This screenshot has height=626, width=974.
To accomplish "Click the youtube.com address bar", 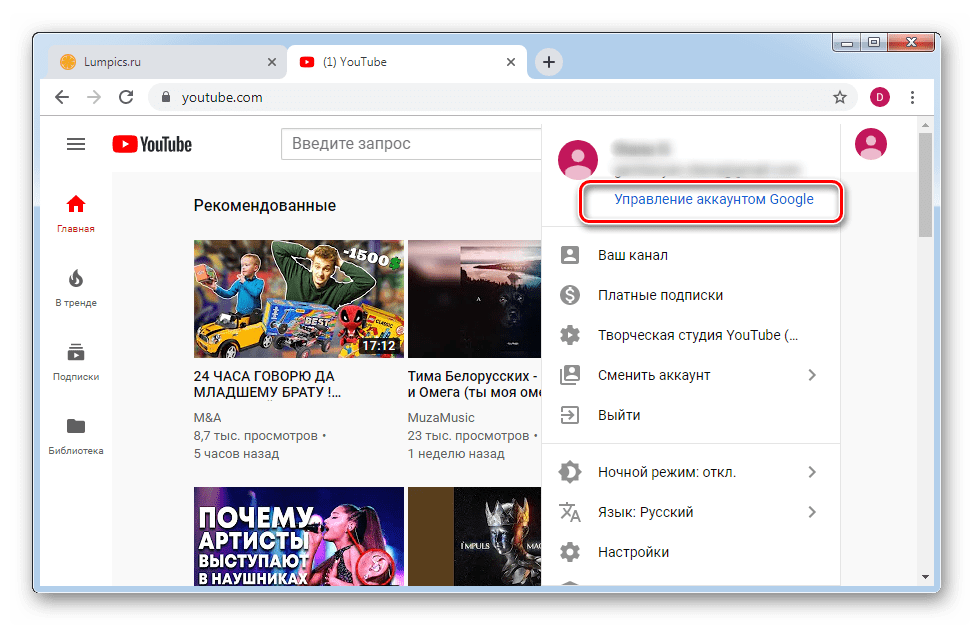I will tap(503, 97).
